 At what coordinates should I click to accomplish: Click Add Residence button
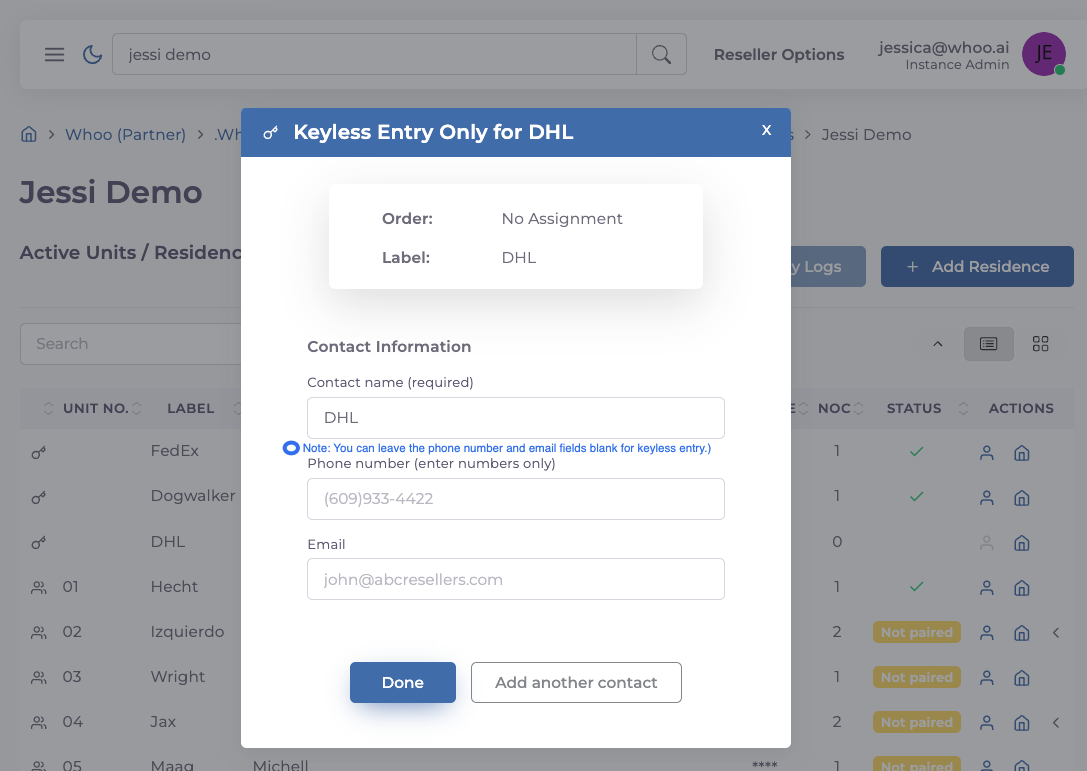[977, 266]
